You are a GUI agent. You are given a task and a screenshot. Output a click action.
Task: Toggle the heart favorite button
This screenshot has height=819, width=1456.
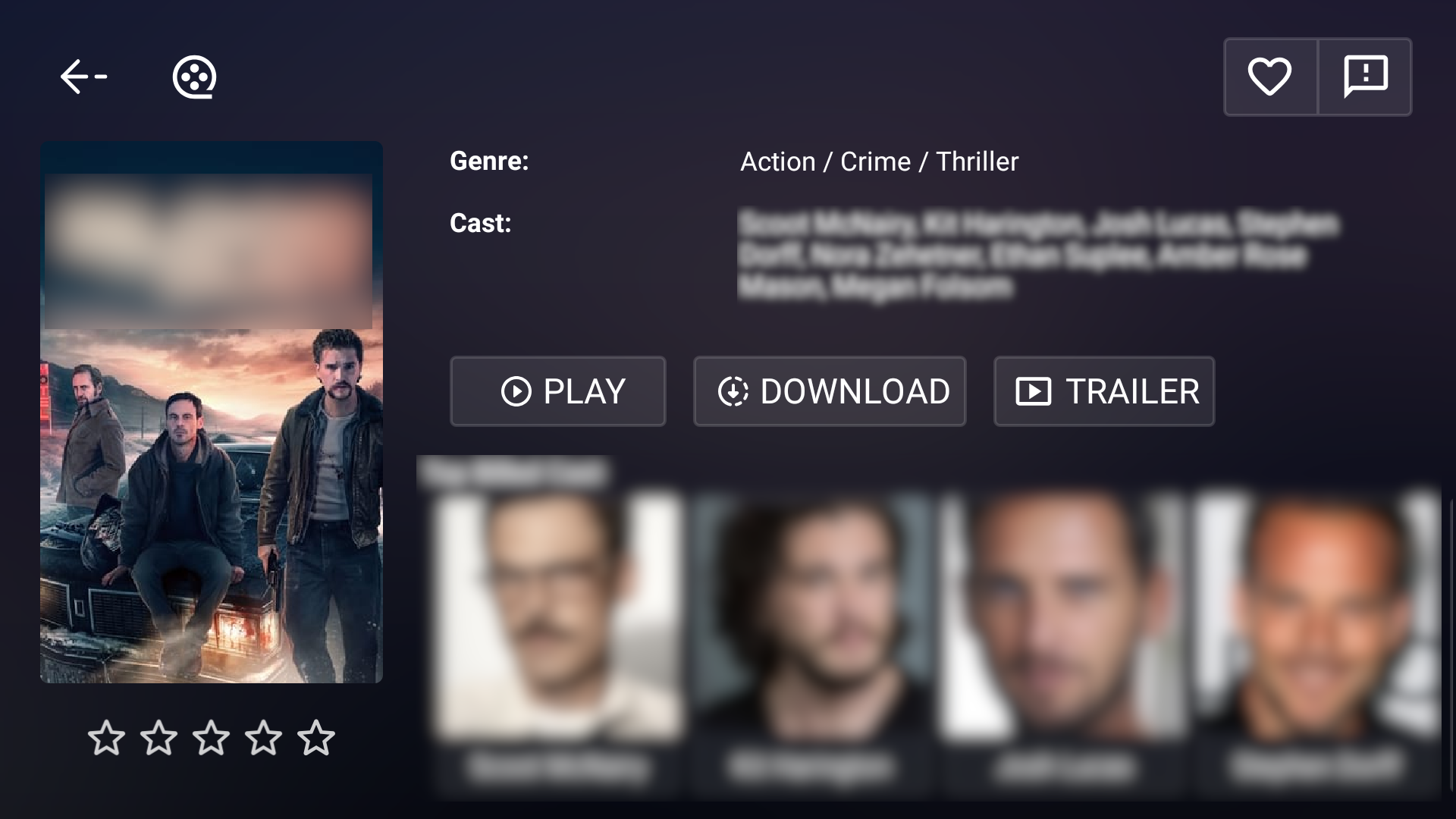1270,77
